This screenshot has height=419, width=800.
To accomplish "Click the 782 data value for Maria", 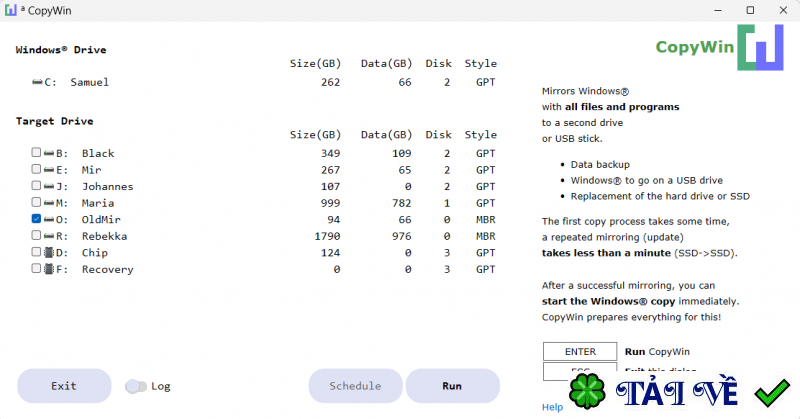I will point(402,203).
